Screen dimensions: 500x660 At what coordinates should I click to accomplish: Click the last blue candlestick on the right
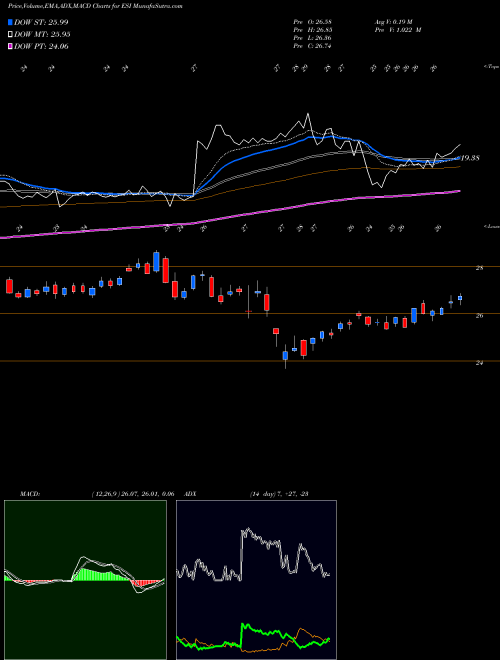tap(460, 298)
